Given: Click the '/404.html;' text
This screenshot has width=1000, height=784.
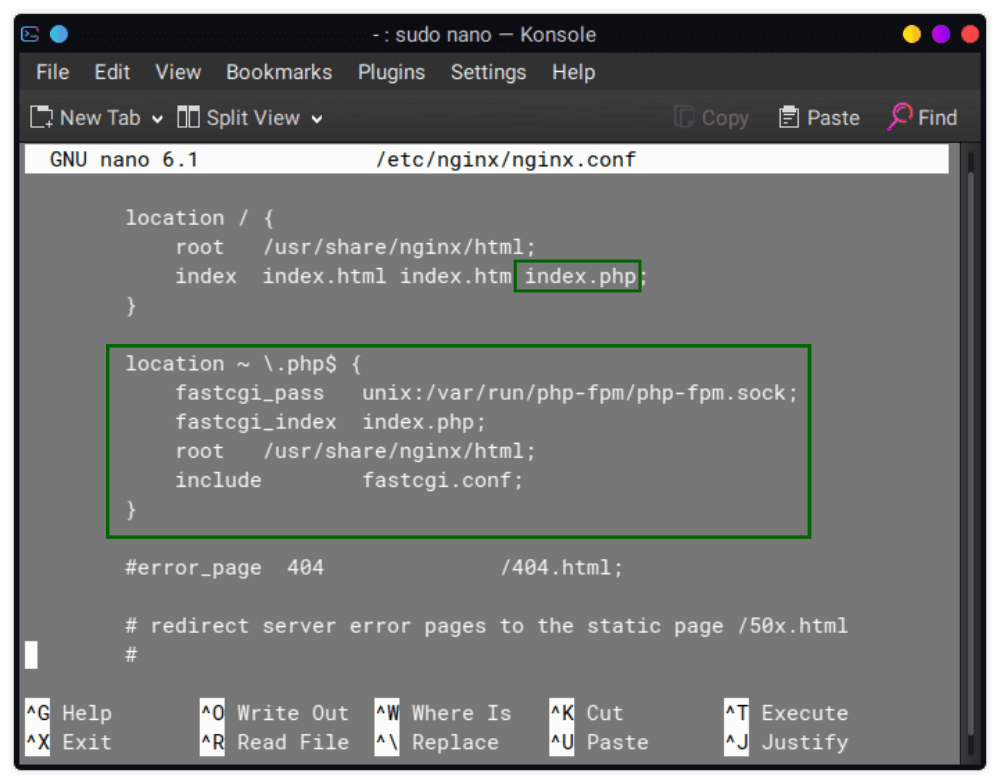Looking at the screenshot, I should tap(561, 568).
